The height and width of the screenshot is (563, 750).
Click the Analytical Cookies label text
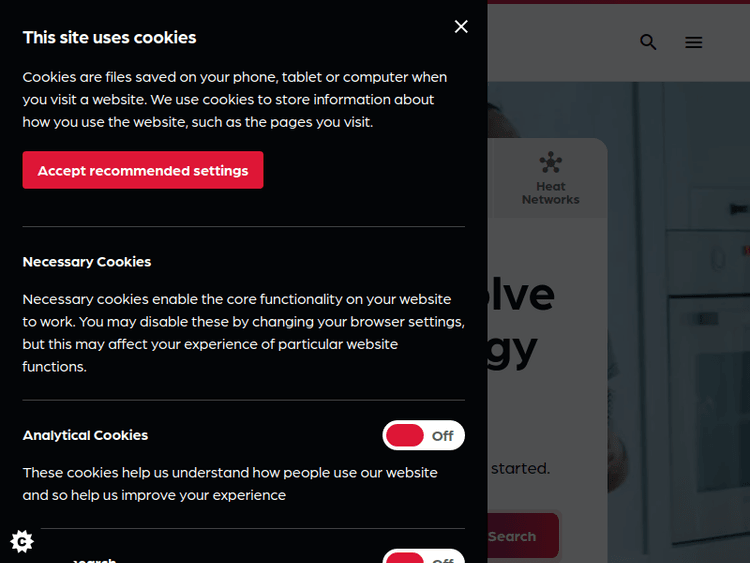tap(85, 436)
